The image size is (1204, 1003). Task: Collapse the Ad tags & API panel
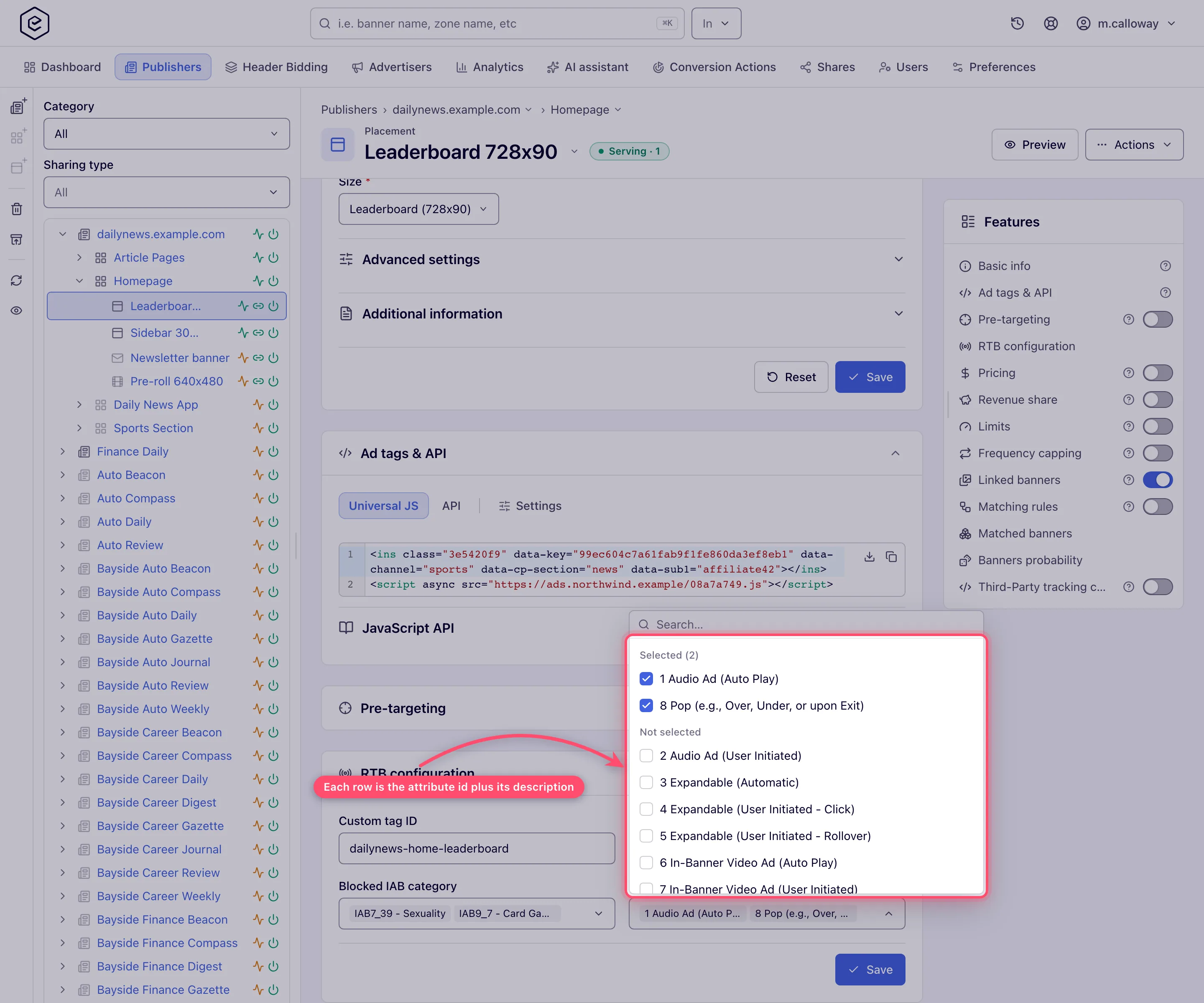click(895, 453)
